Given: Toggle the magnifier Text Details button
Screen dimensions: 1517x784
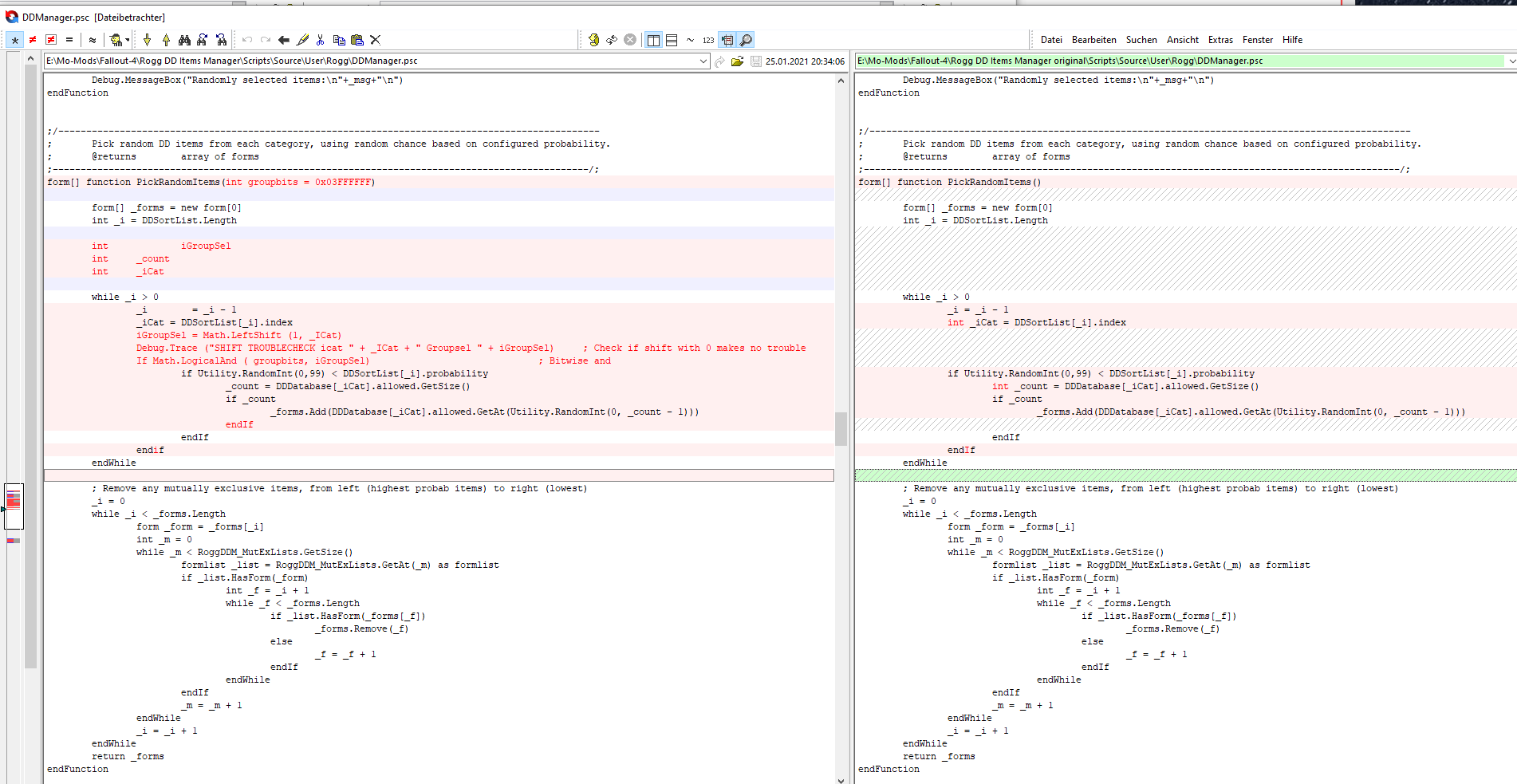Looking at the screenshot, I should [x=746, y=40].
